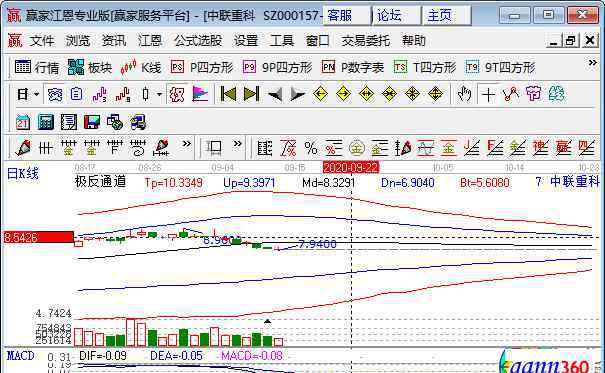Open the calculator icon

point(46,122)
